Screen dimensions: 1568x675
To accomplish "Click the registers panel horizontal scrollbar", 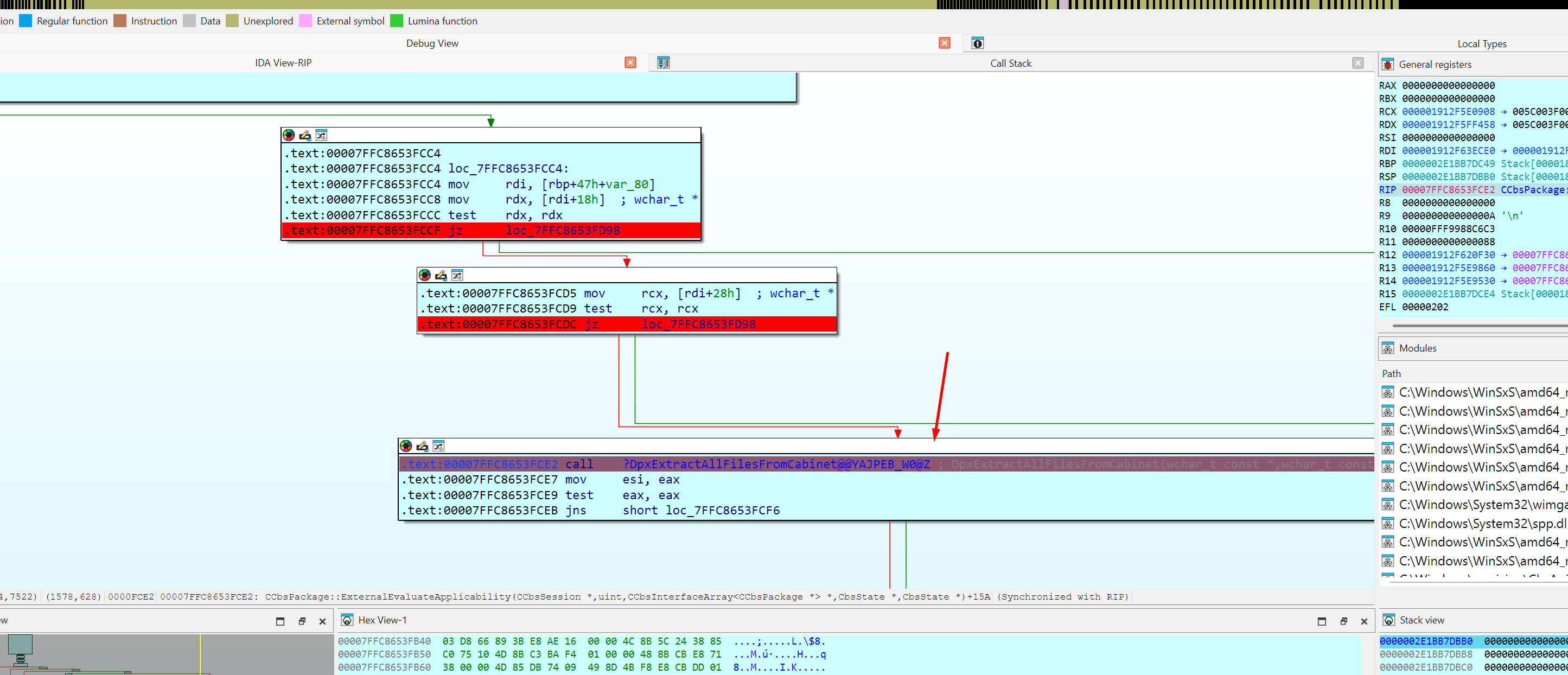I will 1479,326.
